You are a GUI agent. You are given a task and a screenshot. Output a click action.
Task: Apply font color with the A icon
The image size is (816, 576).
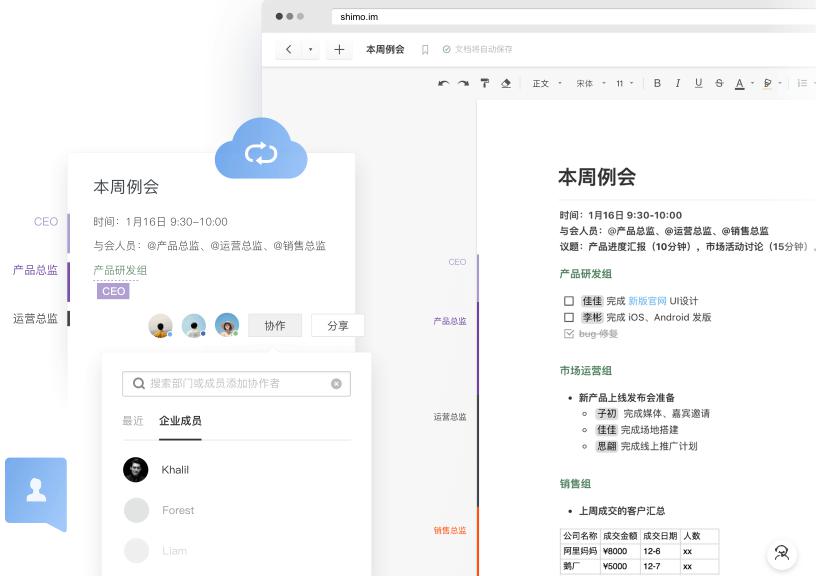coord(740,84)
